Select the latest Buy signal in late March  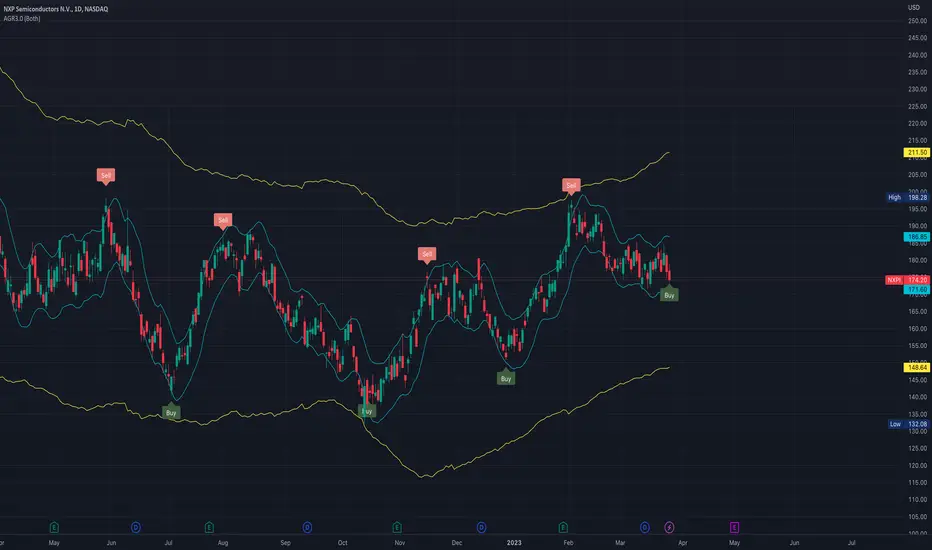coord(669,294)
